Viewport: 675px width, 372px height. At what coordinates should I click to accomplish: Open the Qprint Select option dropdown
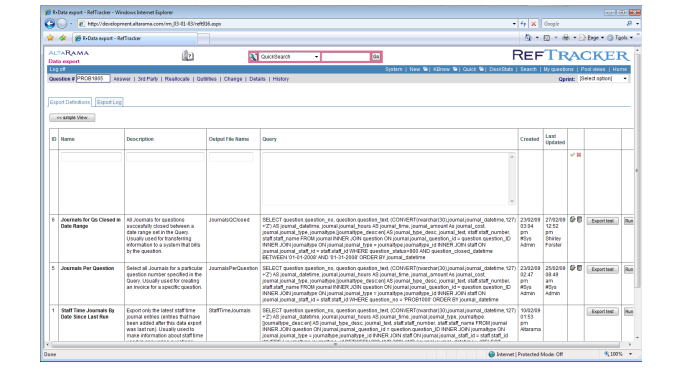[625, 79]
